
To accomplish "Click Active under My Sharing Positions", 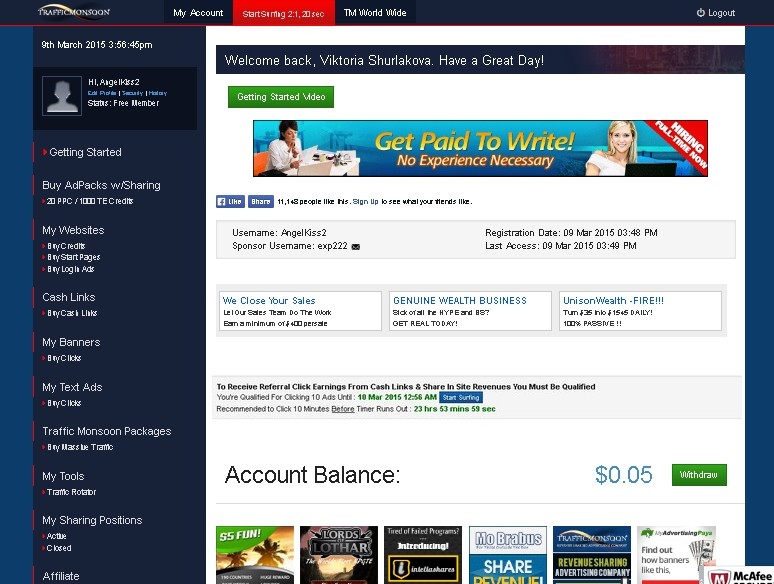I will (x=56, y=536).
